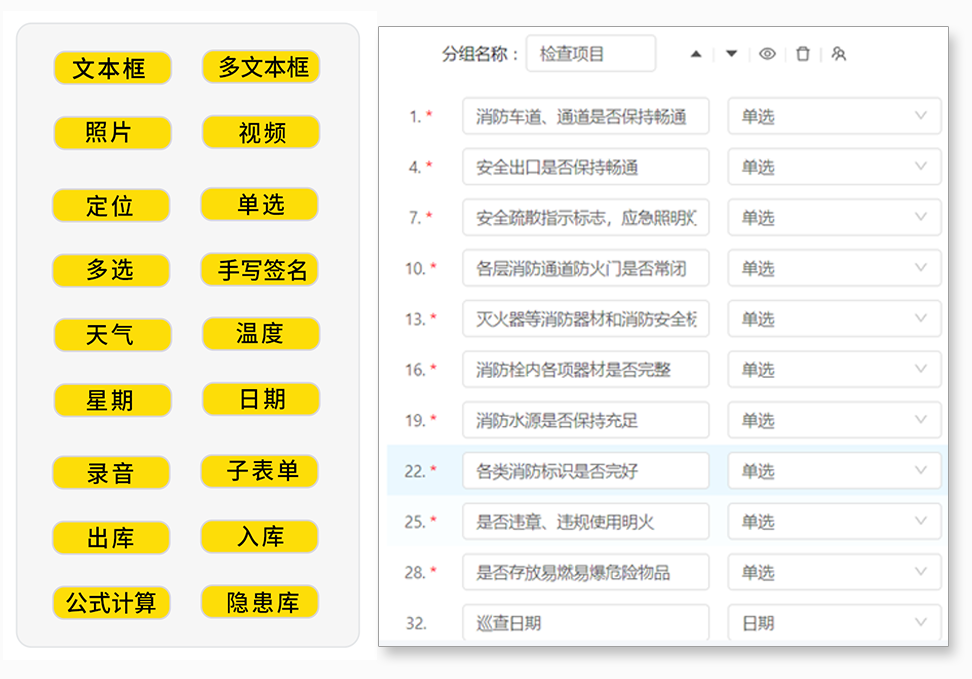The image size is (972, 679).
Task: Click the move group down arrow icon
Action: click(x=733, y=54)
